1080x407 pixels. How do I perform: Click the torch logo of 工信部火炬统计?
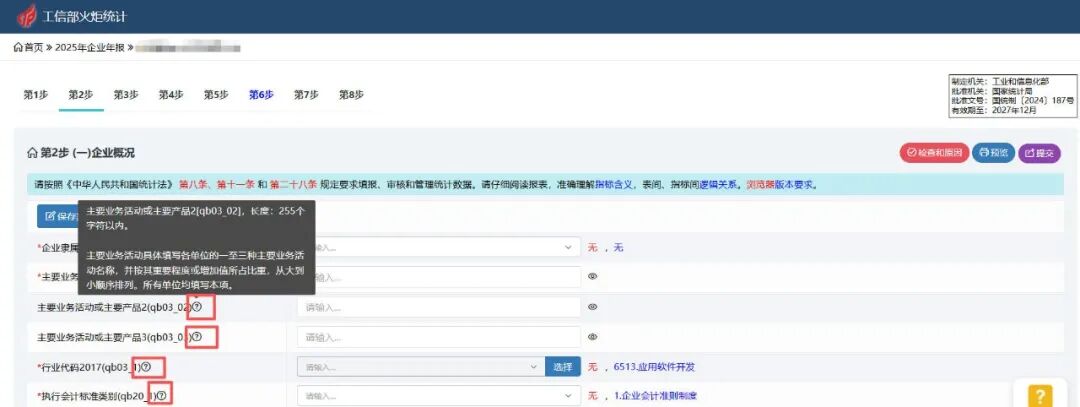pos(27,15)
